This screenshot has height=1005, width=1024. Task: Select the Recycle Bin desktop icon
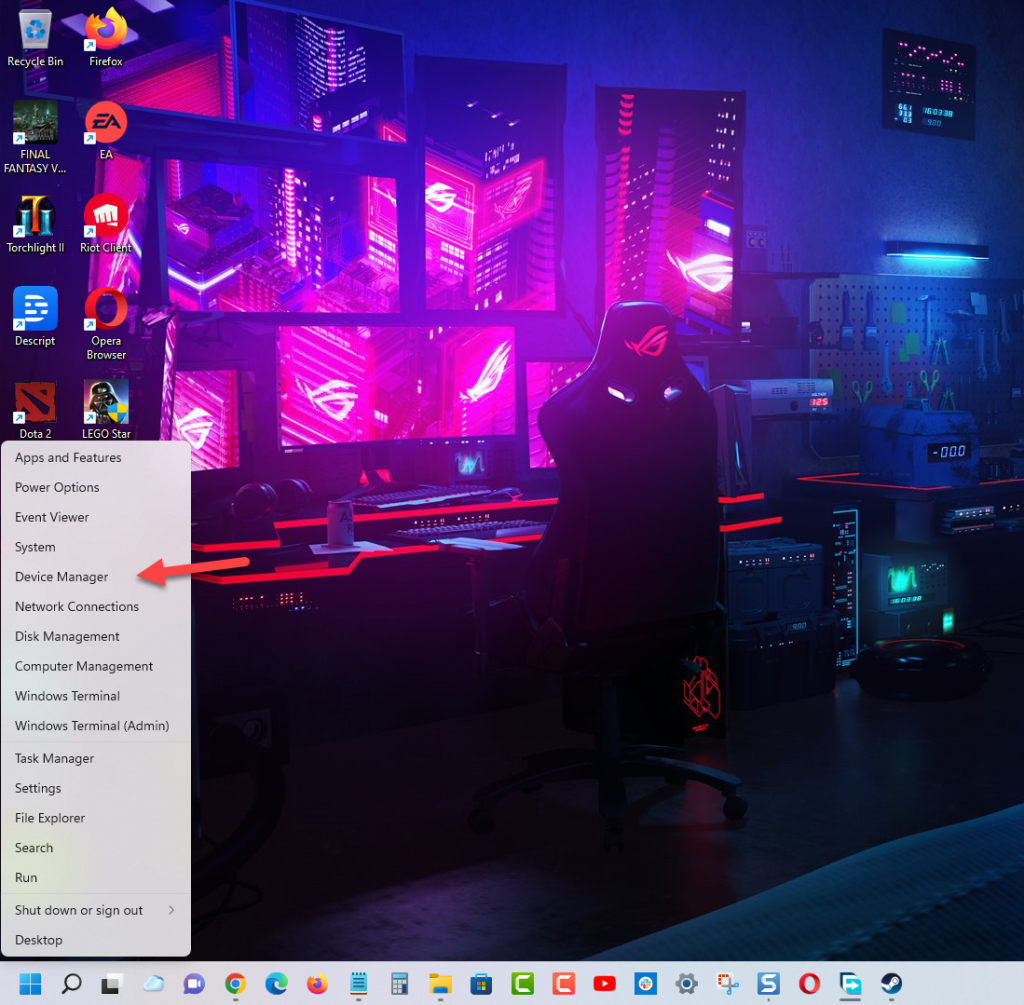[35, 38]
